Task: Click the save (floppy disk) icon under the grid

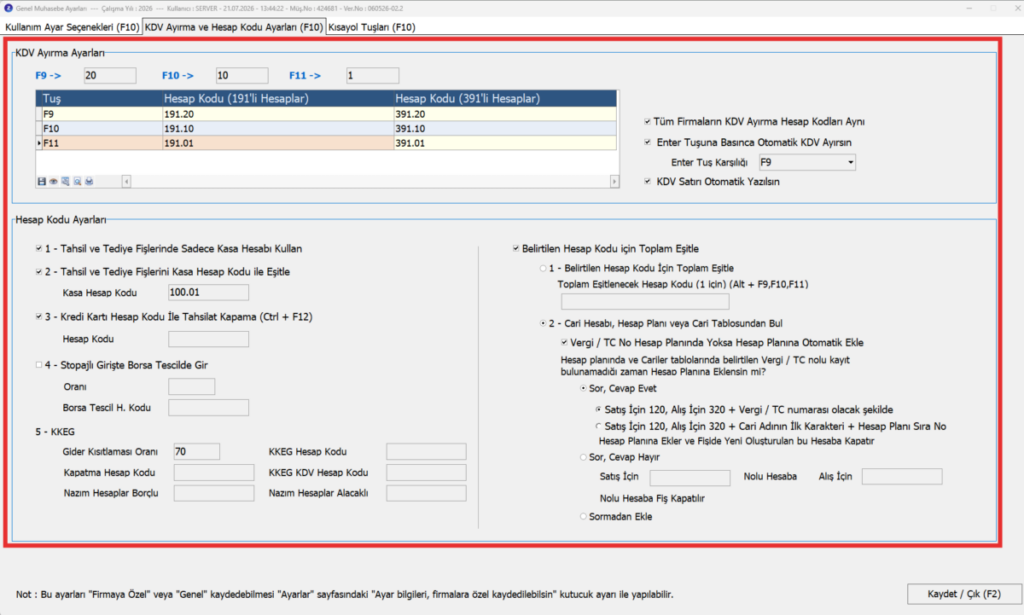Action: (x=42, y=181)
